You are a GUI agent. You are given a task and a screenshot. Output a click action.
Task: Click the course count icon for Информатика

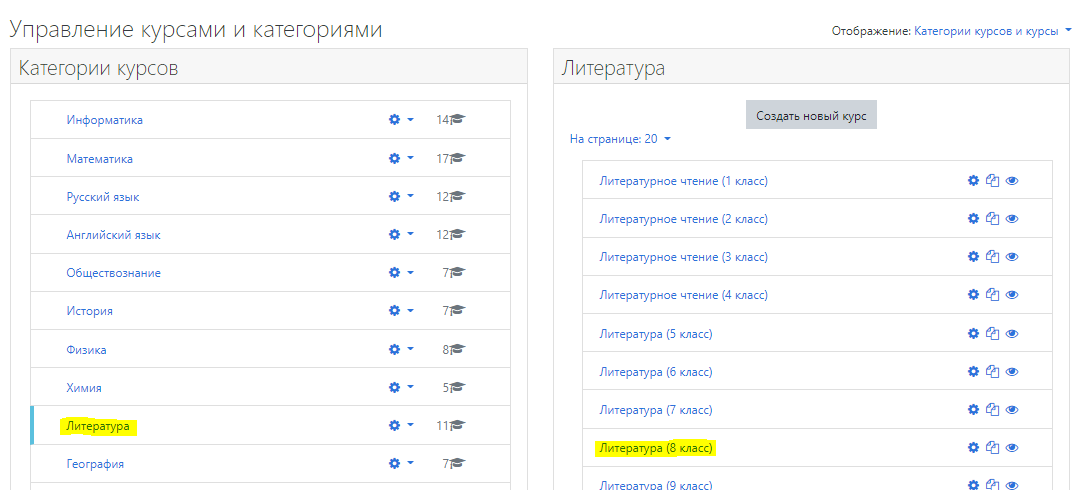point(457,120)
